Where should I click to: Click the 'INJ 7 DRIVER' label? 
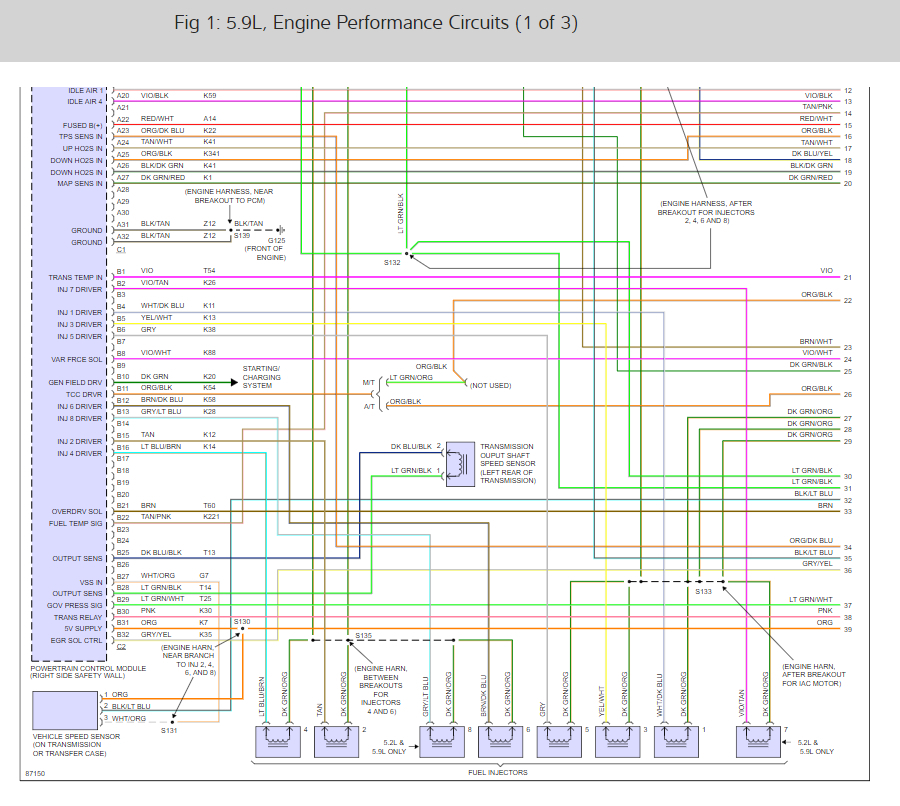(80, 289)
